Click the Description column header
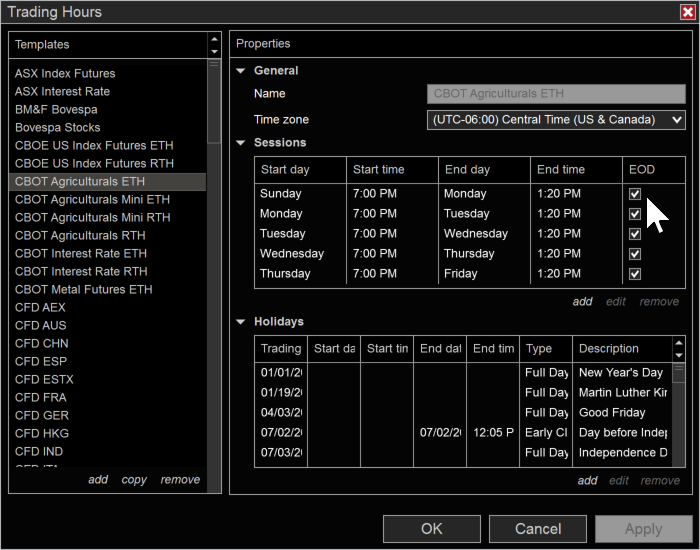Screen dimensions: 700x550 click(x=622, y=349)
